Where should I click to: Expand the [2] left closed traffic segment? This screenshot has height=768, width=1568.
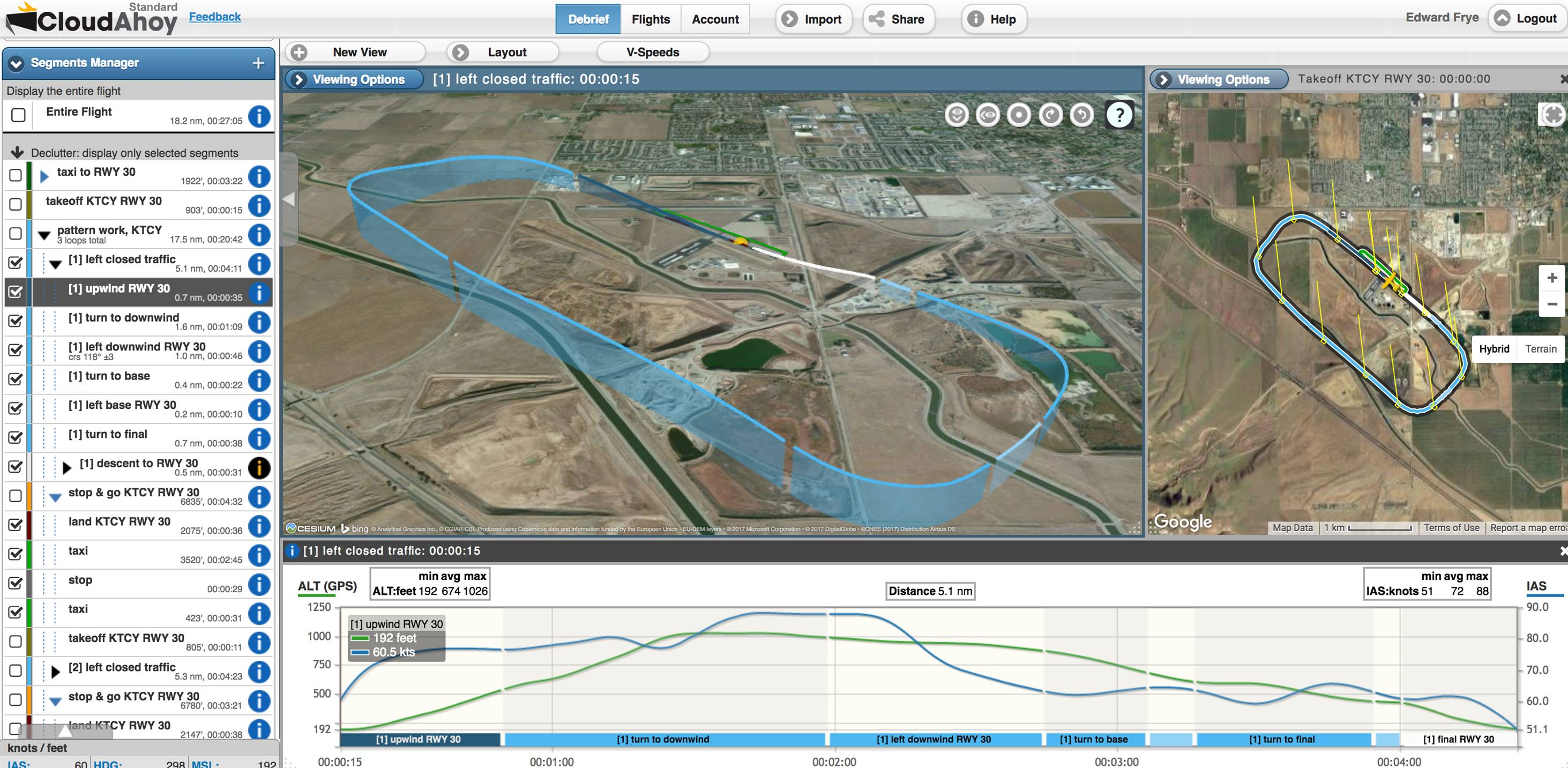(x=55, y=672)
